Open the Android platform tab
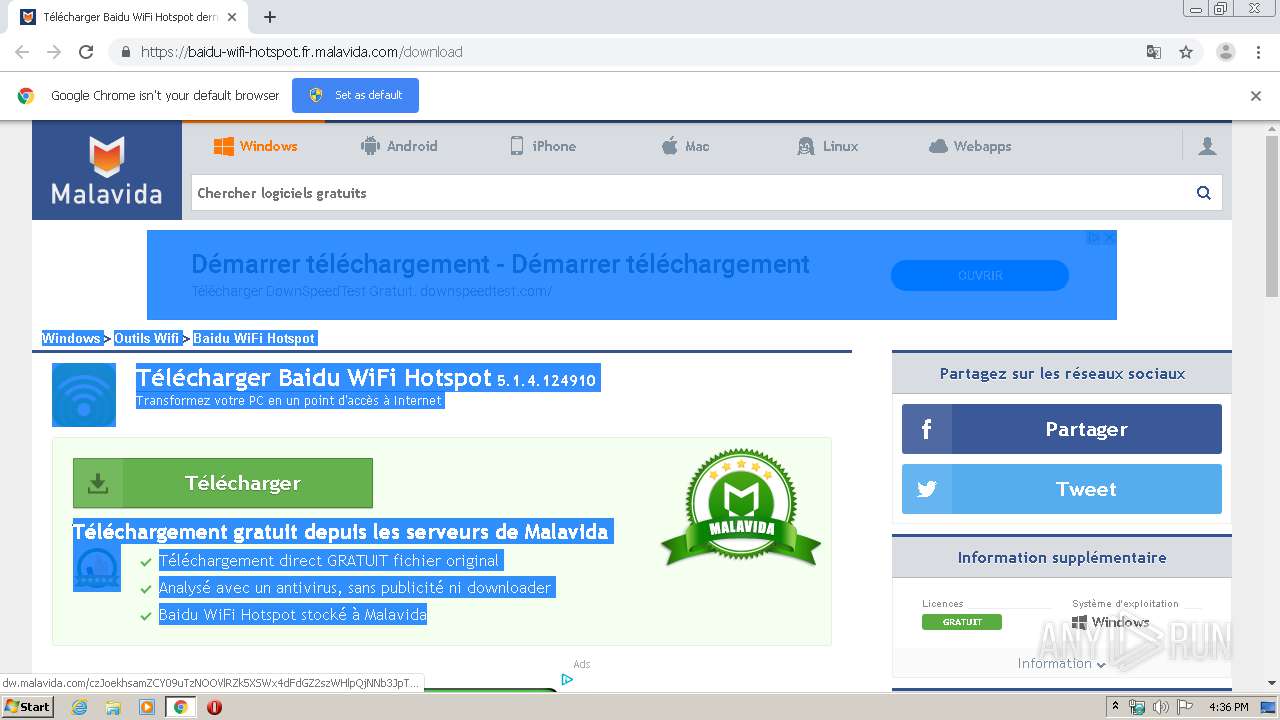 399,146
